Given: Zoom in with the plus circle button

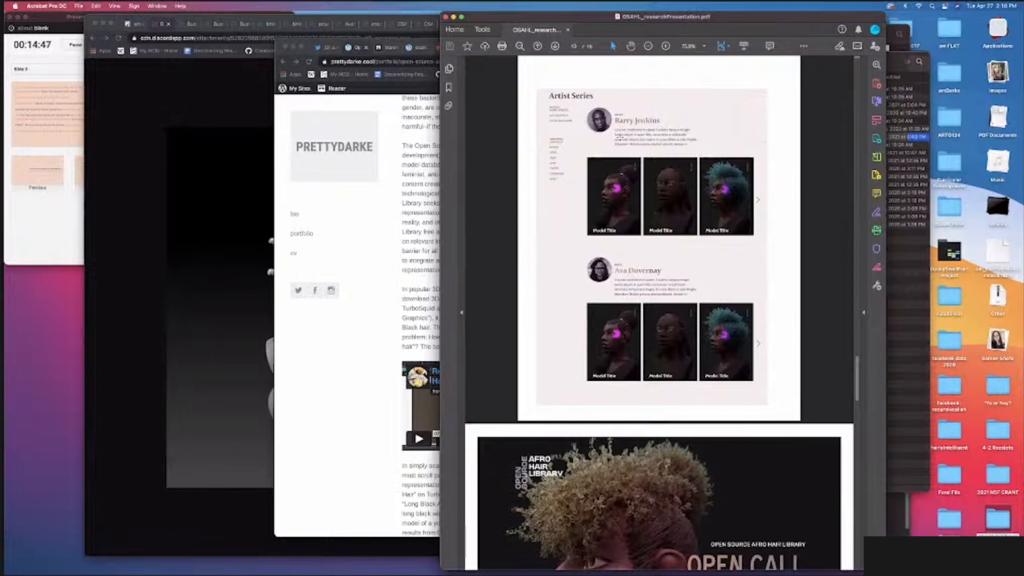Looking at the screenshot, I should pos(665,46).
